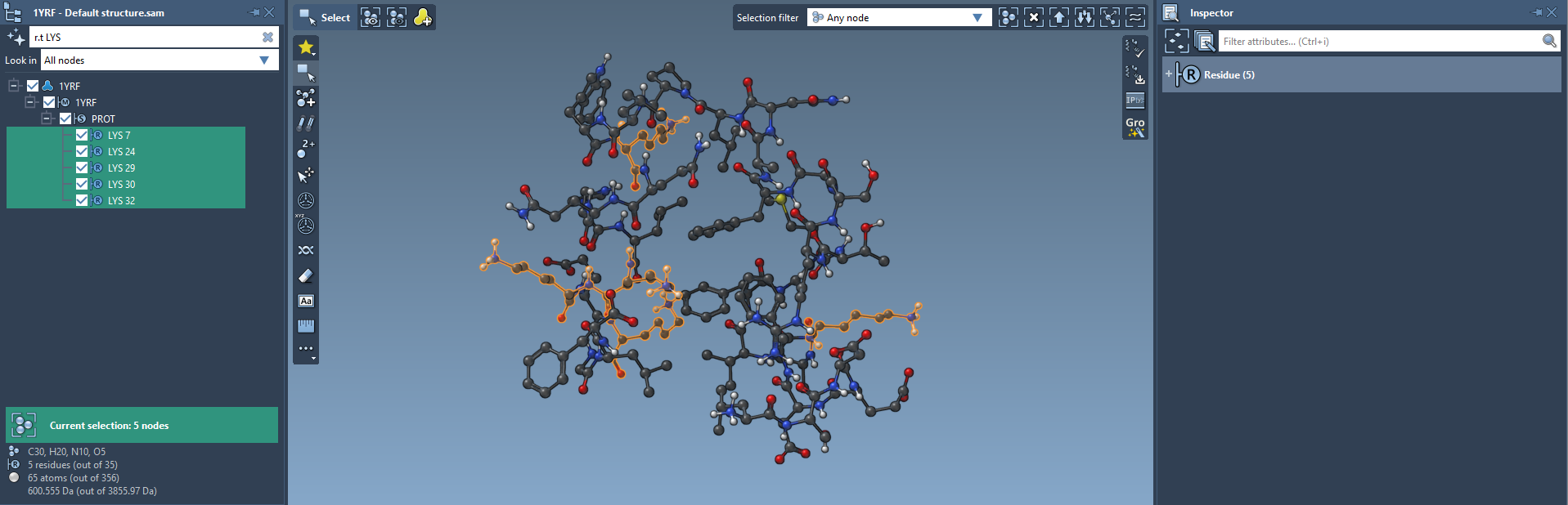This screenshot has height=505, width=1568.
Task: Click the IPty toolbar icon
Action: [x=1134, y=101]
